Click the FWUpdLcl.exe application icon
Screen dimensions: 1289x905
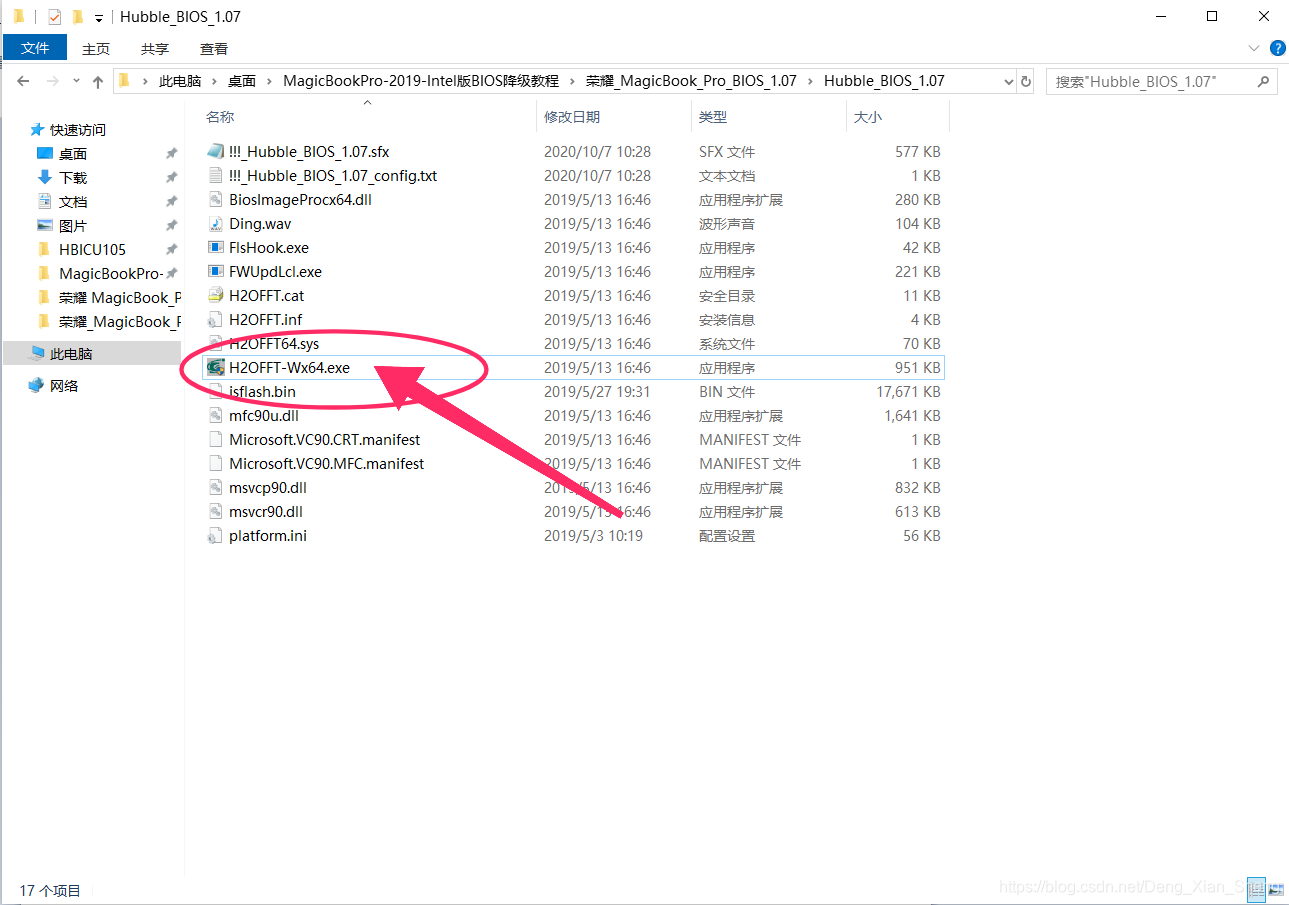215,272
